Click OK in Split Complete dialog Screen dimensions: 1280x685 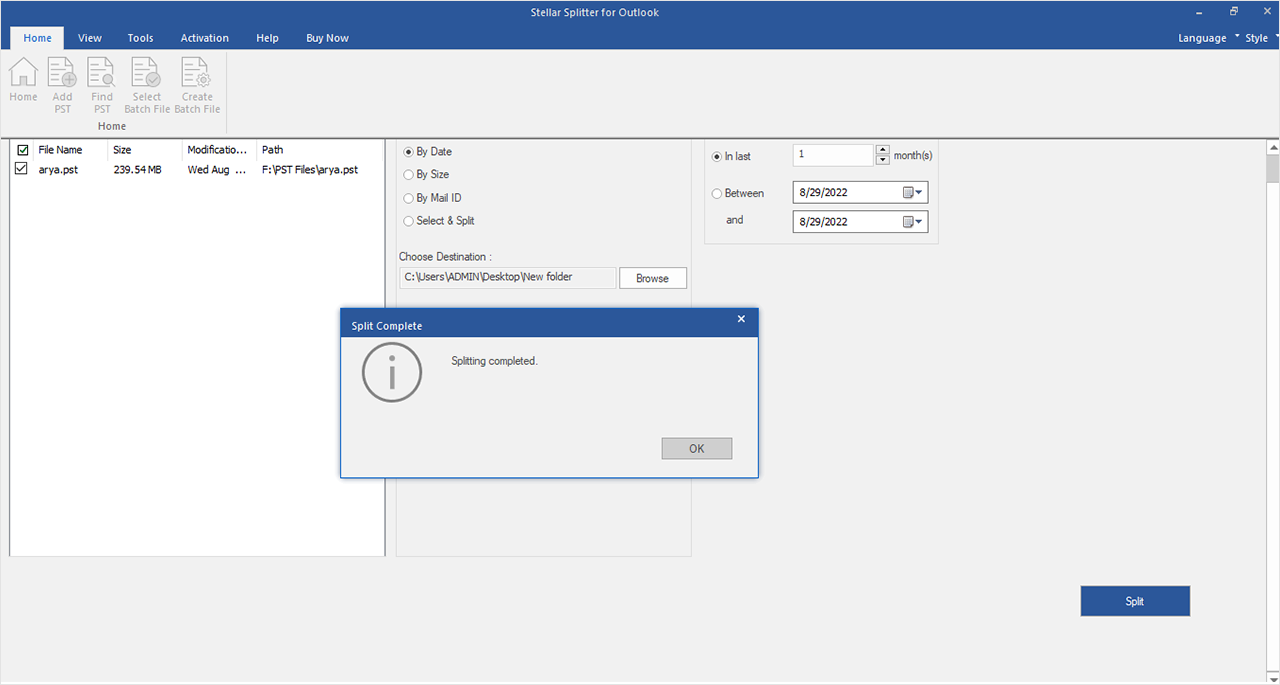[697, 449]
